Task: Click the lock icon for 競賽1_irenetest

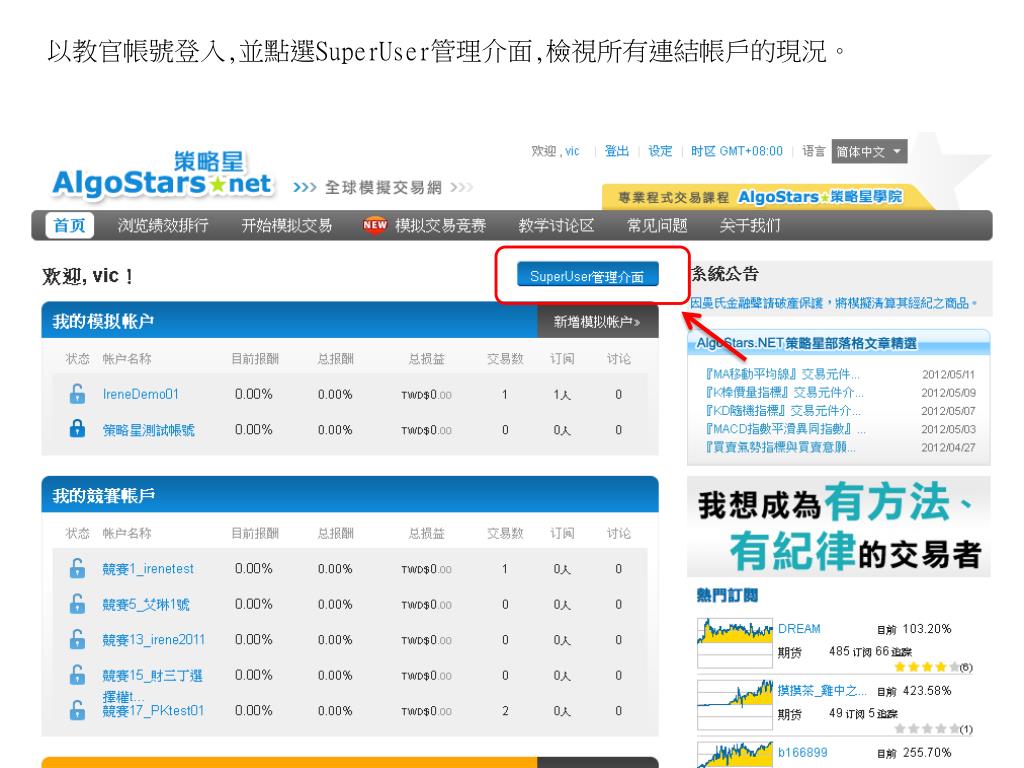Action: click(77, 568)
